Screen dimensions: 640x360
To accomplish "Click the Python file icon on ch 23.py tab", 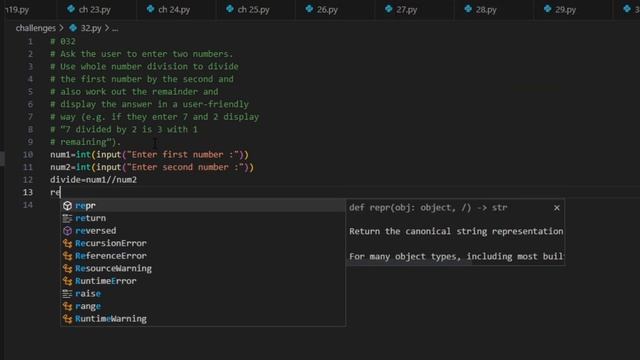I will pos(71,9).
